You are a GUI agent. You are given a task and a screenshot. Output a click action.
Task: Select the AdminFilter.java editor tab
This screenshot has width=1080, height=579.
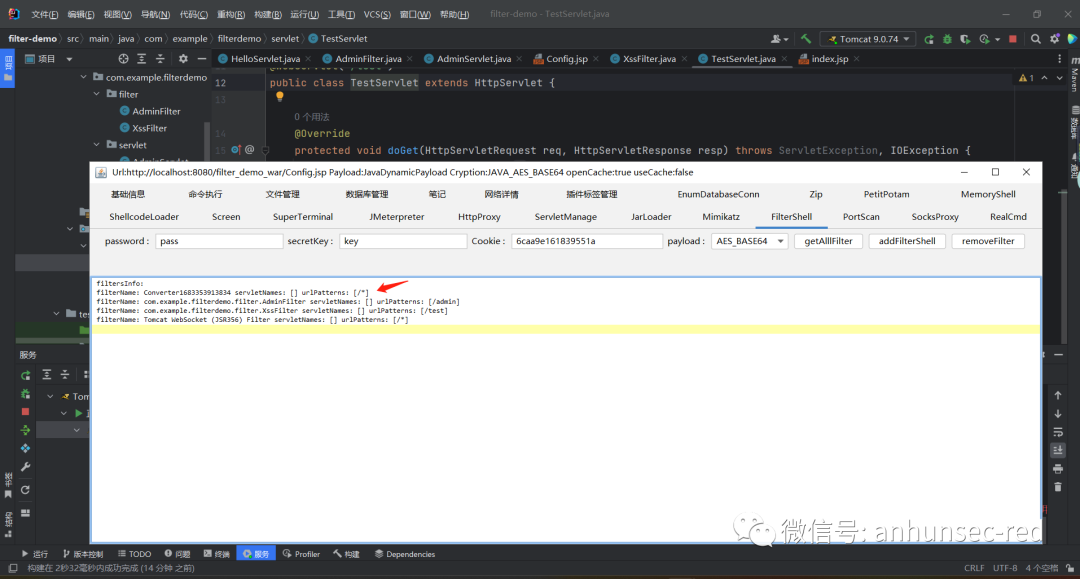point(368,59)
